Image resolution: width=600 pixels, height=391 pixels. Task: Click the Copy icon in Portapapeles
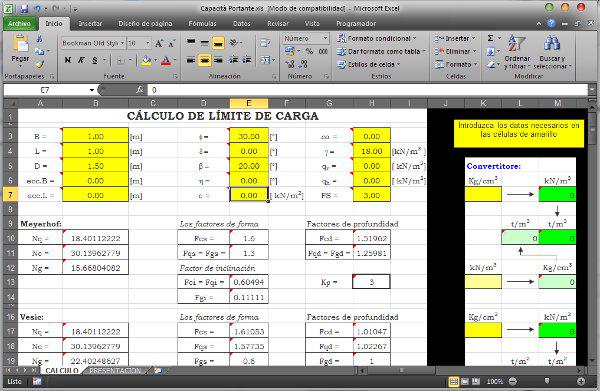click(39, 52)
